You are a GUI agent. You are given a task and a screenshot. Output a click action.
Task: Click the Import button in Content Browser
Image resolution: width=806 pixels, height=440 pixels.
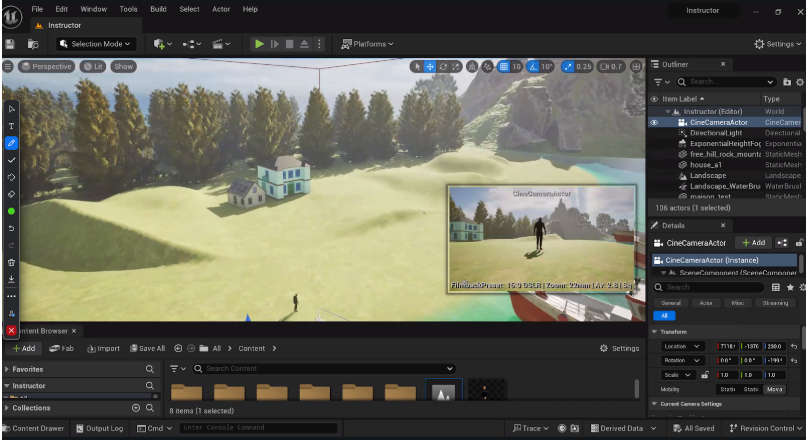click(103, 349)
